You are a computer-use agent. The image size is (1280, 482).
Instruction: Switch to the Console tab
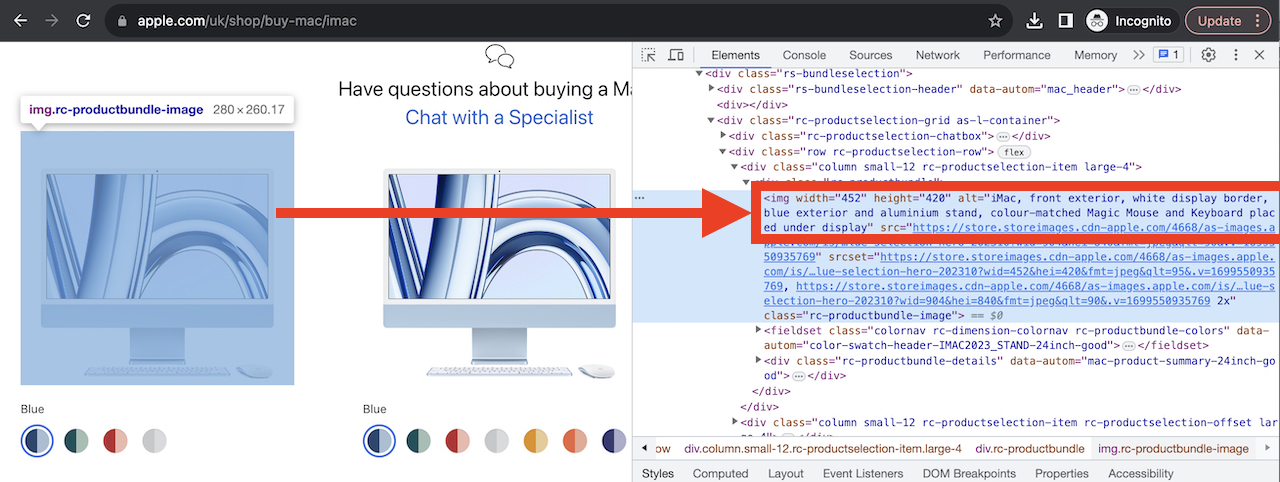pyautogui.click(x=804, y=55)
